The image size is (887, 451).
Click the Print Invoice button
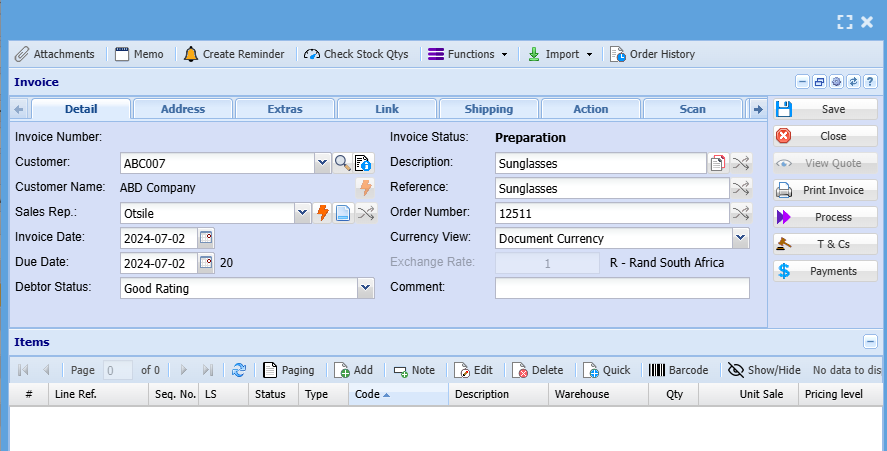click(825, 190)
